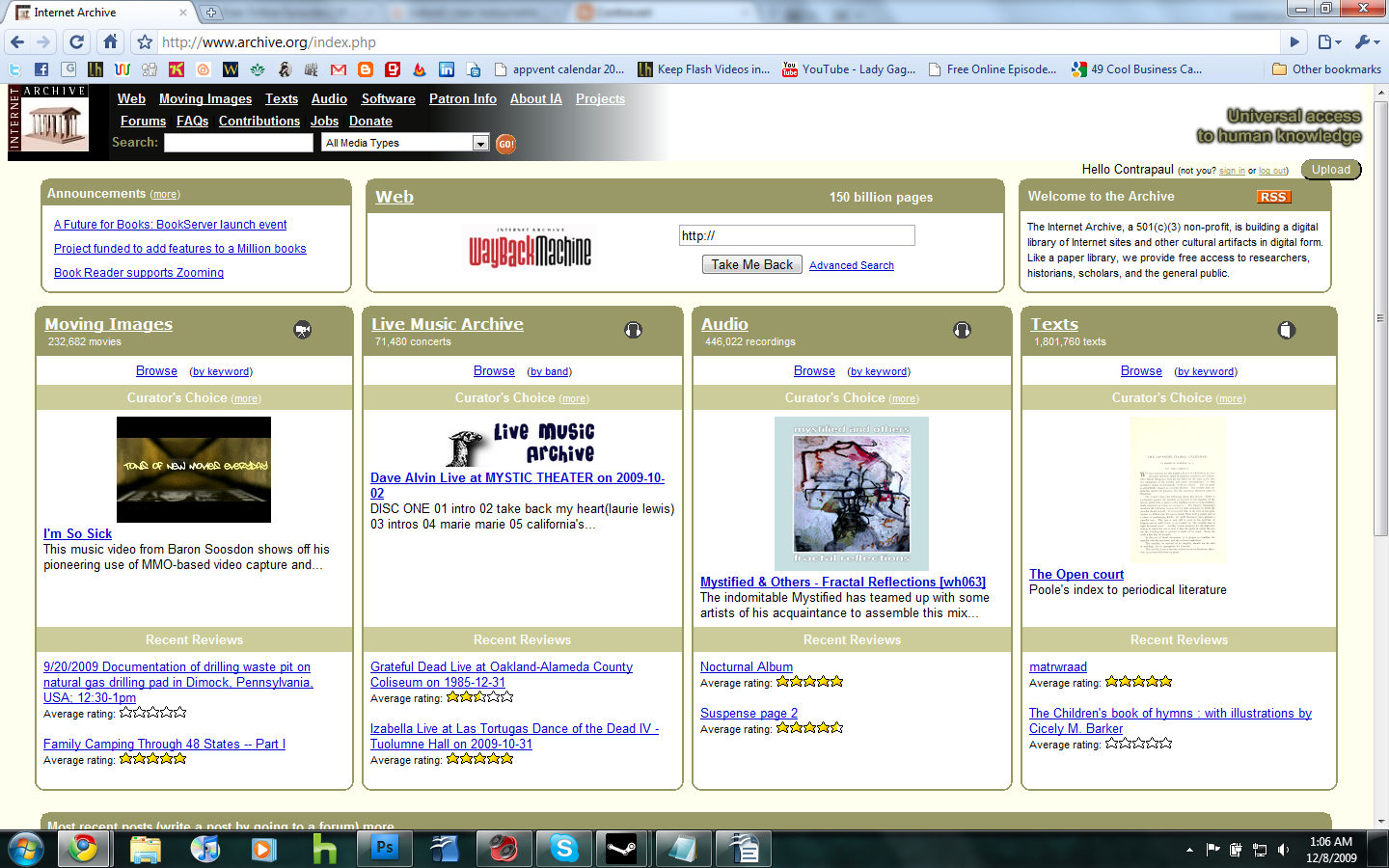Open a new tab with plus button
Image resolution: width=1389 pixels, height=868 pixels.
tap(211, 13)
